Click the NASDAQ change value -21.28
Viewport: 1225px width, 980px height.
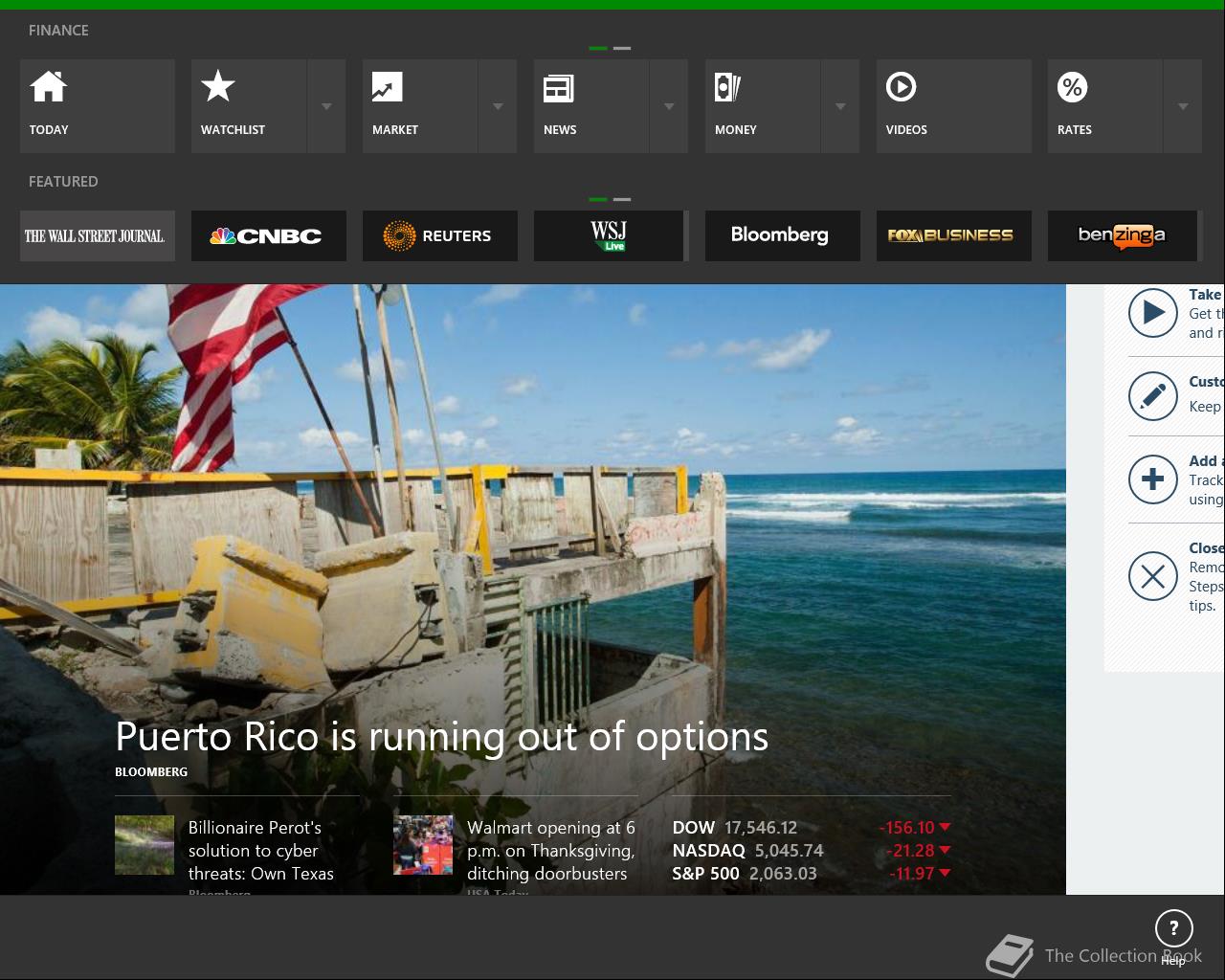(910, 851)
